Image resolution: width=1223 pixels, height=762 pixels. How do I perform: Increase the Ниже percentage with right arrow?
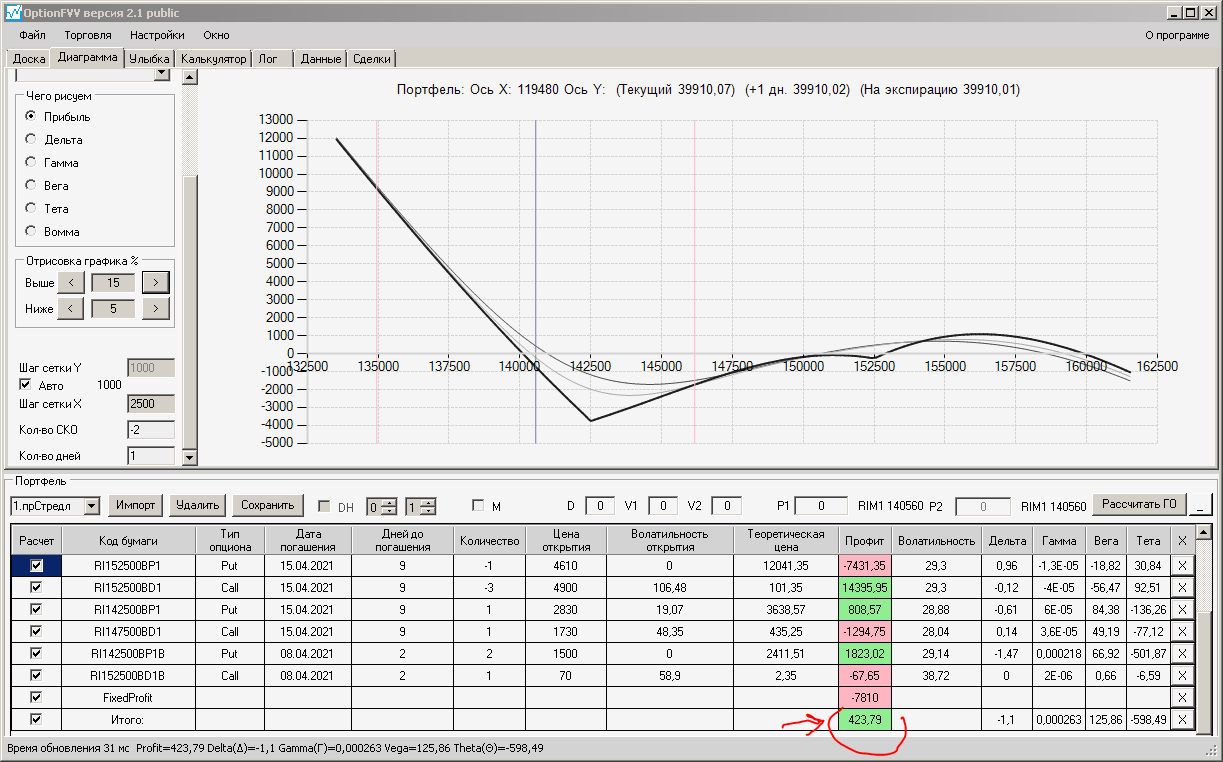pos(155,309)
